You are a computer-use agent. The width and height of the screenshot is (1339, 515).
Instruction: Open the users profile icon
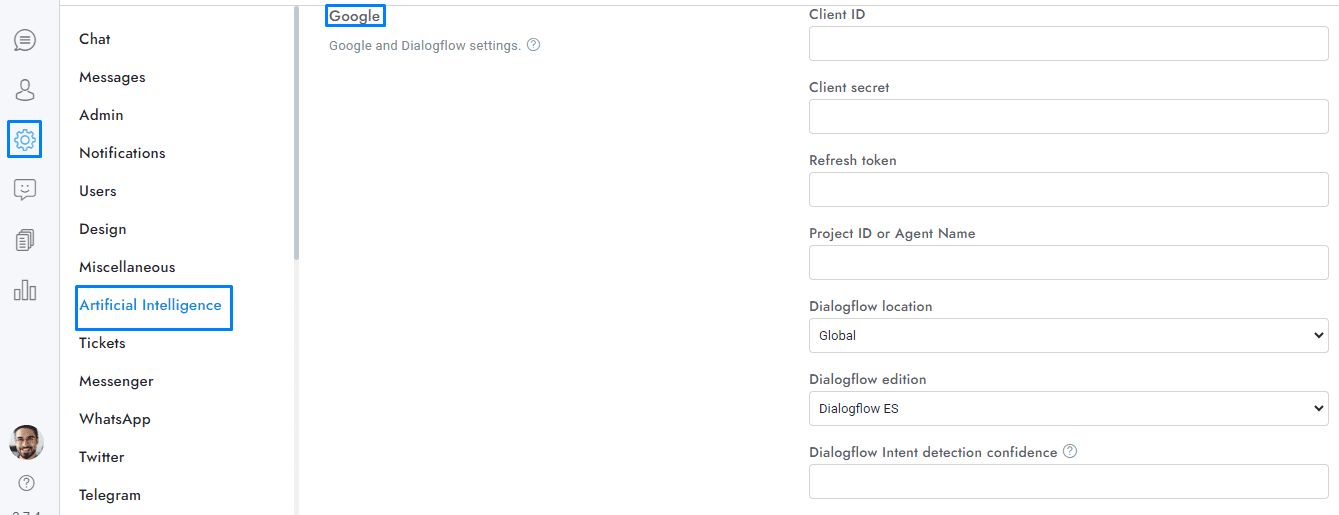25,90
